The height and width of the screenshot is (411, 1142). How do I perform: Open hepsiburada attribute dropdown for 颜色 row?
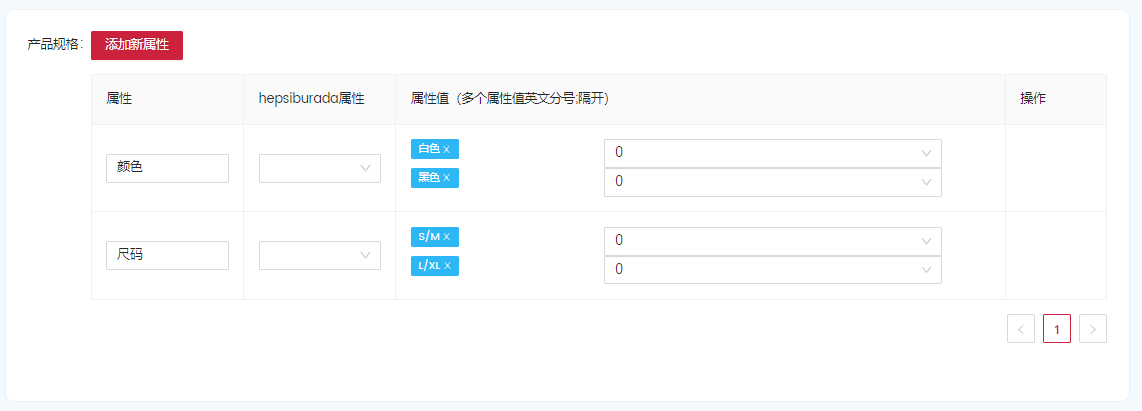320,168
